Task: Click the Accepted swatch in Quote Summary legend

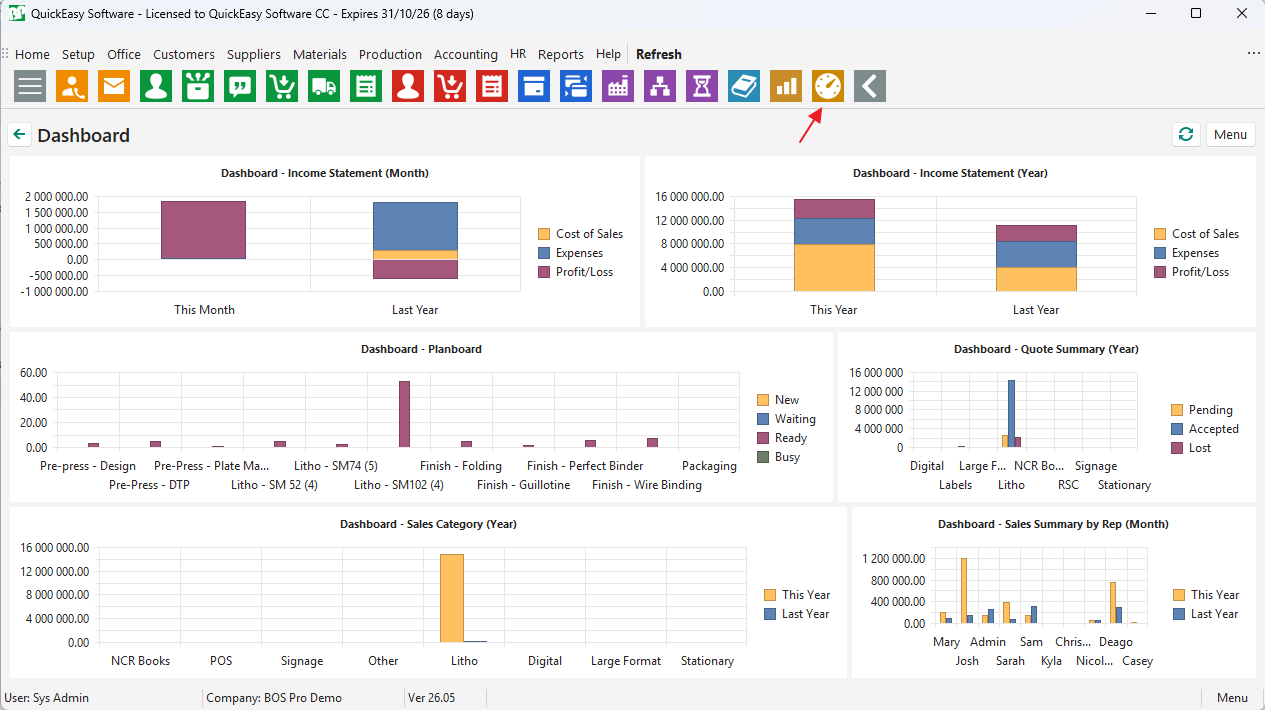Action: pyautogui.click(x=1177, y=429)
